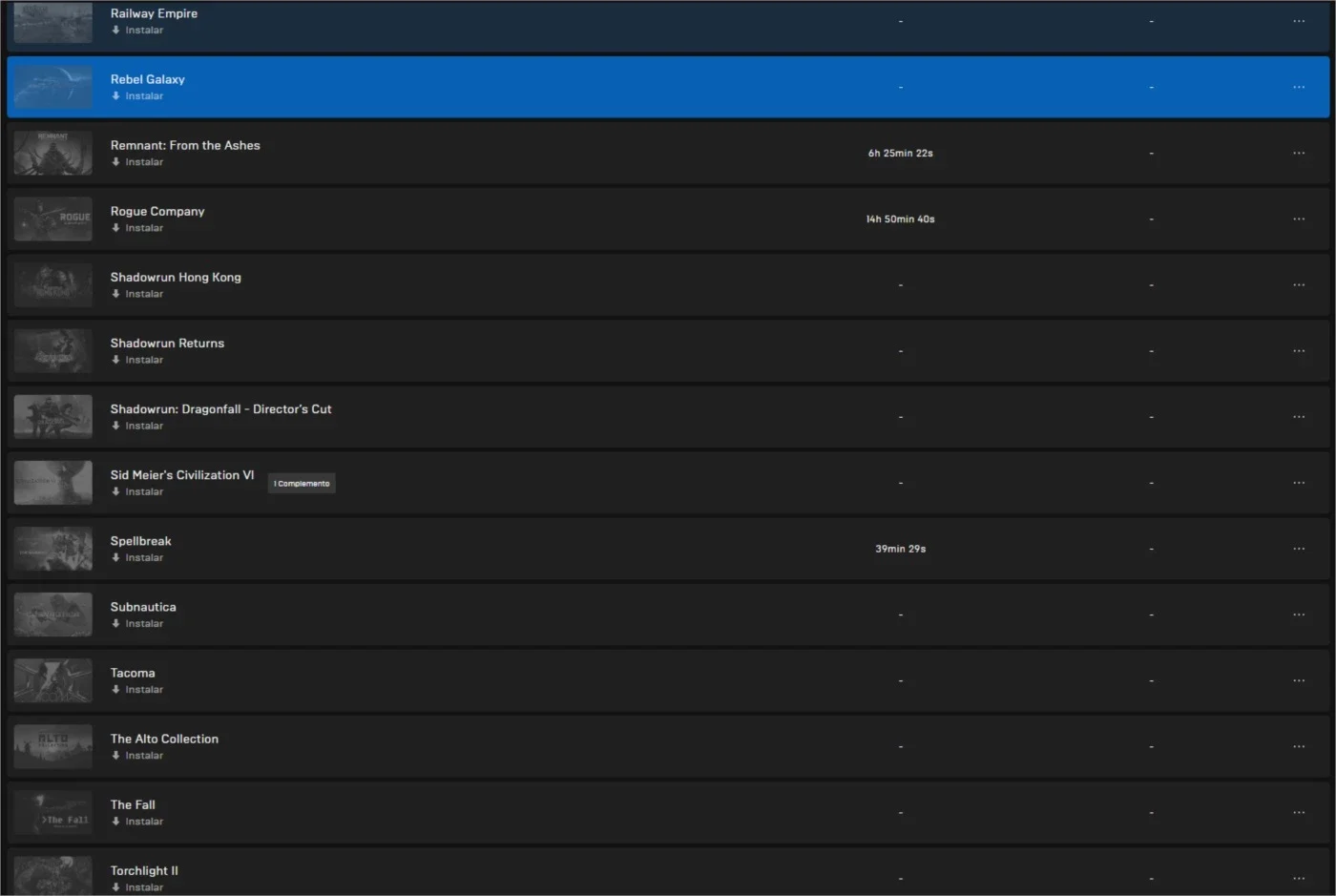Click the Rebel Galaxy thumbnail
This screenshot has width=1336, height=896.
[53, 87]
